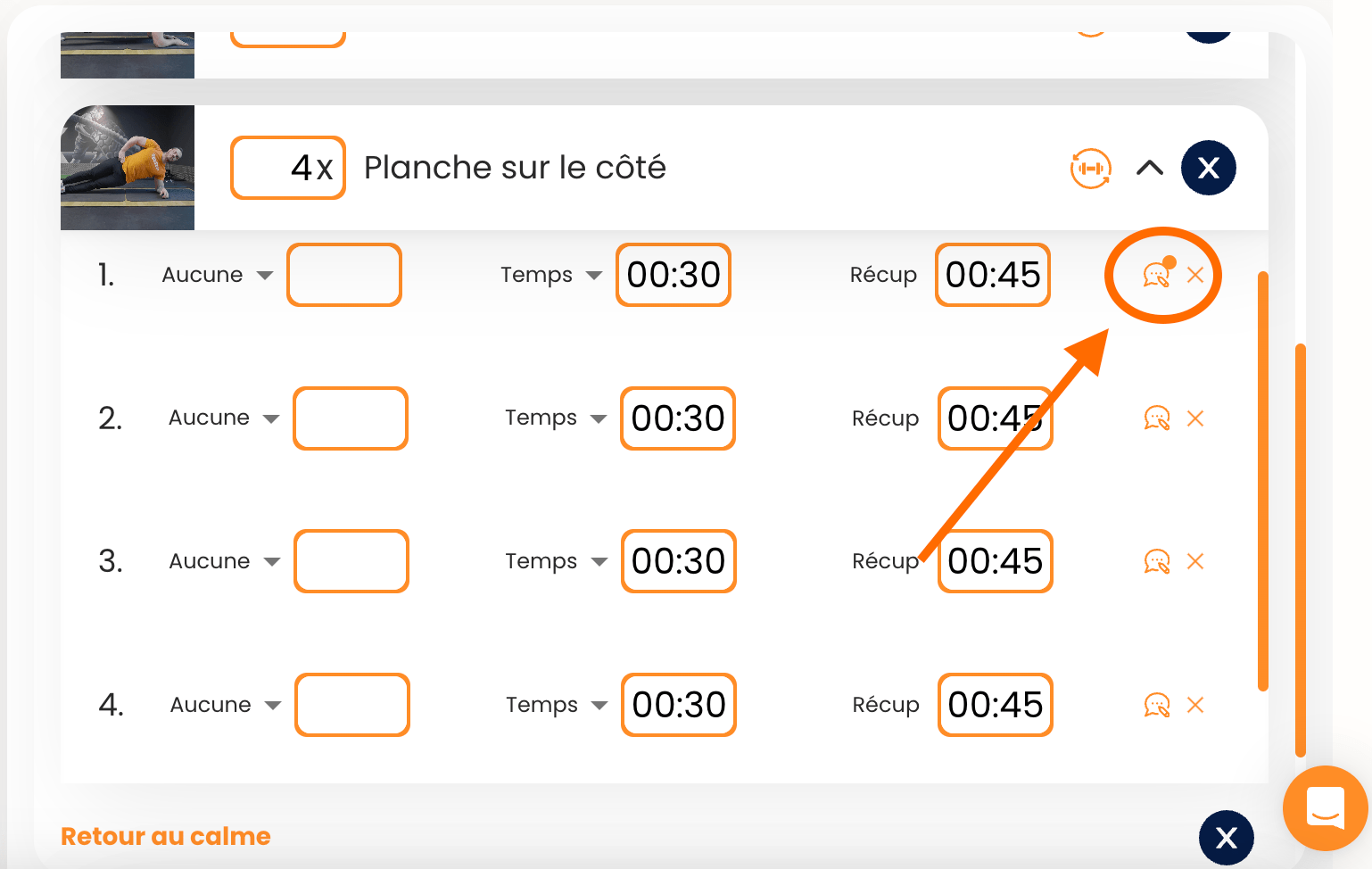This screenshot has height=869, width=1372.
Task: Click set 4 Récup field 00:45
Action: pyautogui.click(x=996, y=705)
